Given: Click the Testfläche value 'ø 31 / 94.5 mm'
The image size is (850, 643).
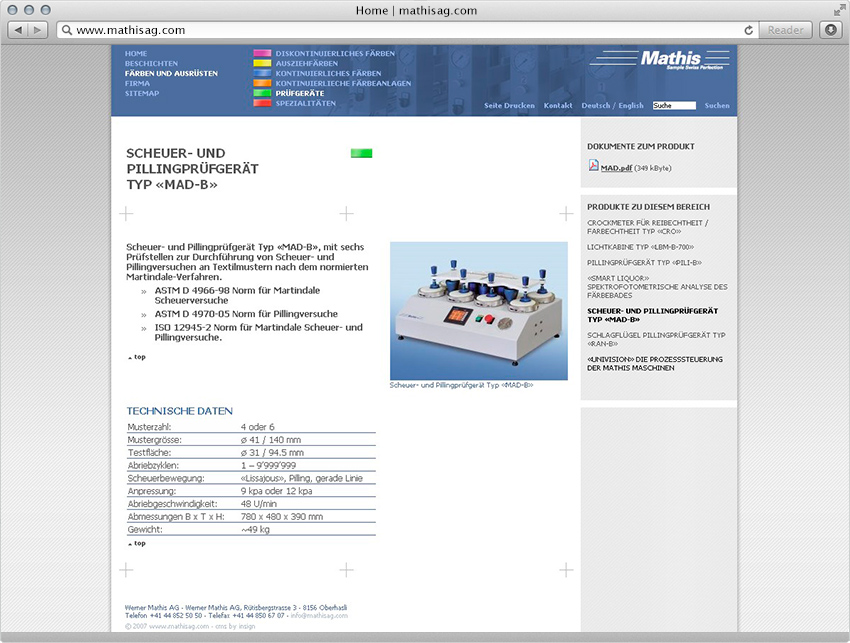Looking at the screenshot, I should [272, 453].
